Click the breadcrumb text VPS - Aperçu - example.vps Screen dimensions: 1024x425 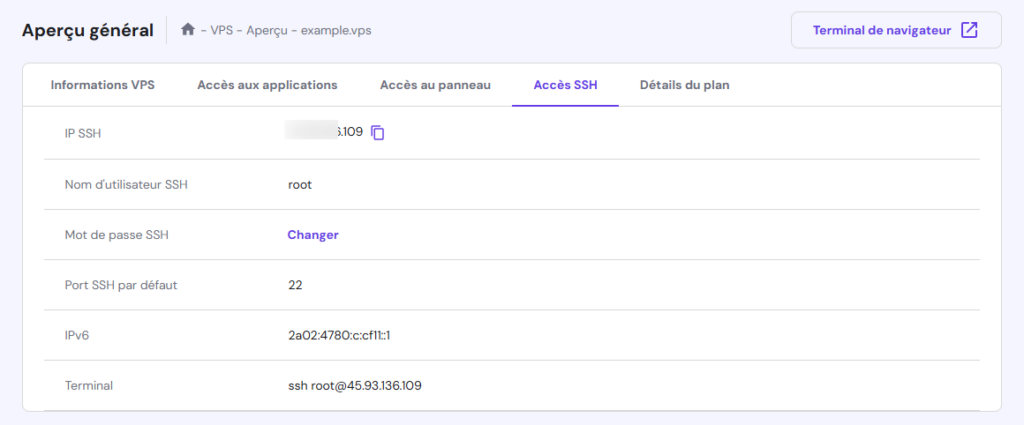coord(291,30)
